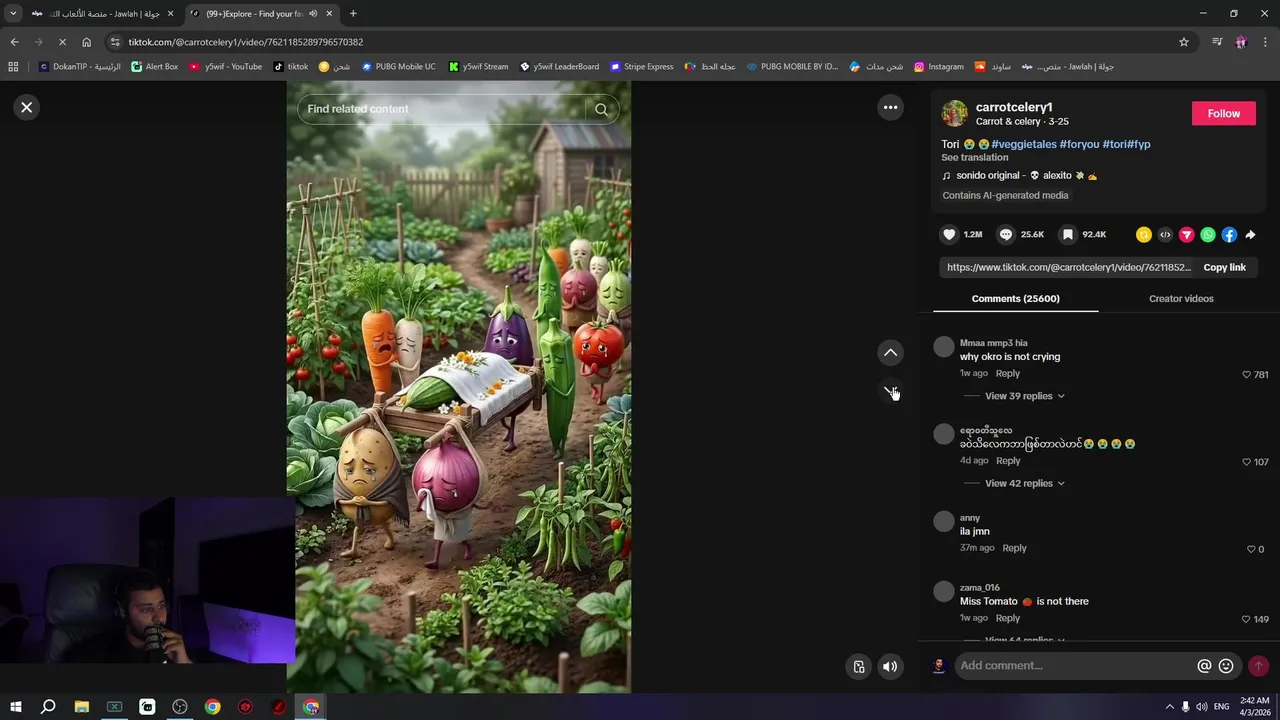This screenshot has width=1280, height=720.
Task: Show hidden system tray icons
Action: (1169, 707)
